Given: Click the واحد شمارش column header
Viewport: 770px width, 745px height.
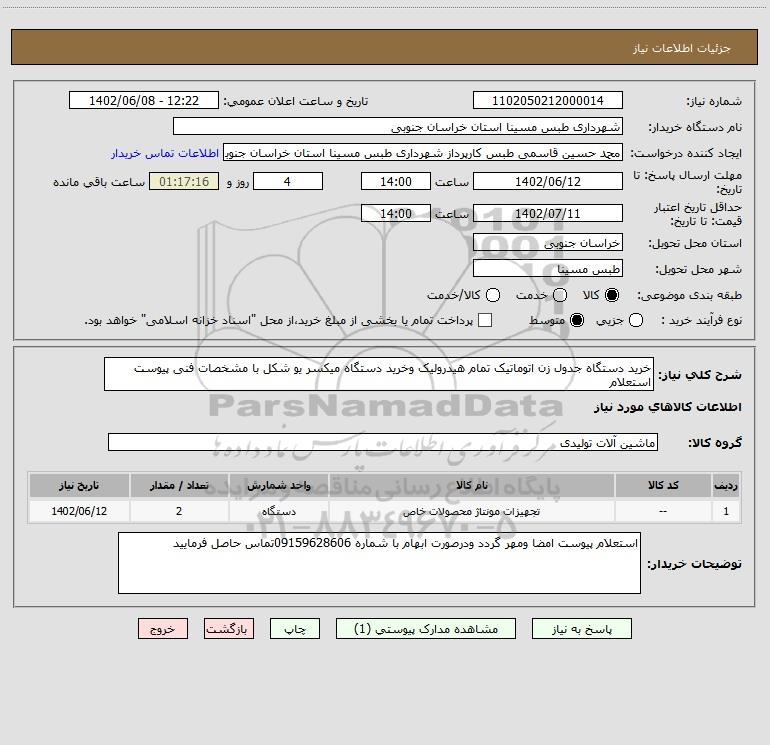Looking at the screenshot, I should [x=278, y=485].
